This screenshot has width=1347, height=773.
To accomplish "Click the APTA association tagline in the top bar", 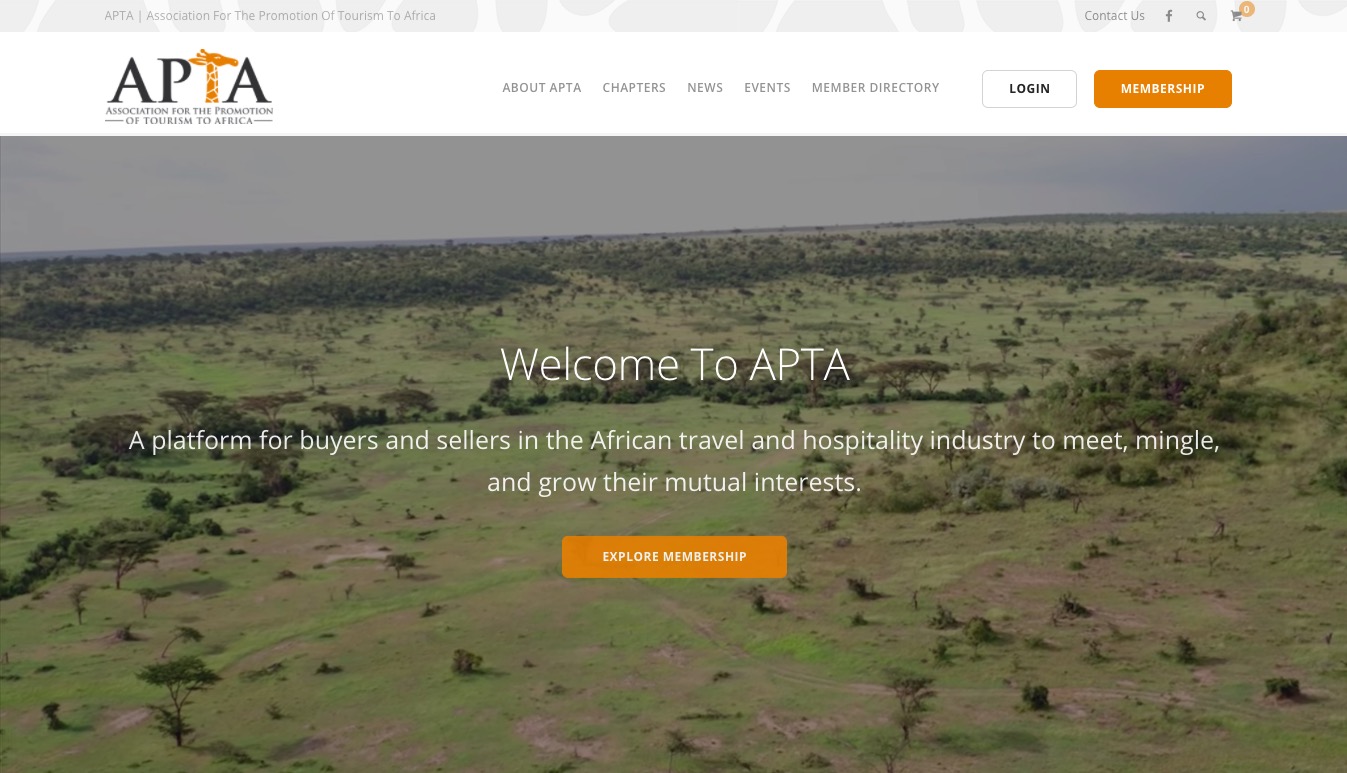I will coord(270,16).
